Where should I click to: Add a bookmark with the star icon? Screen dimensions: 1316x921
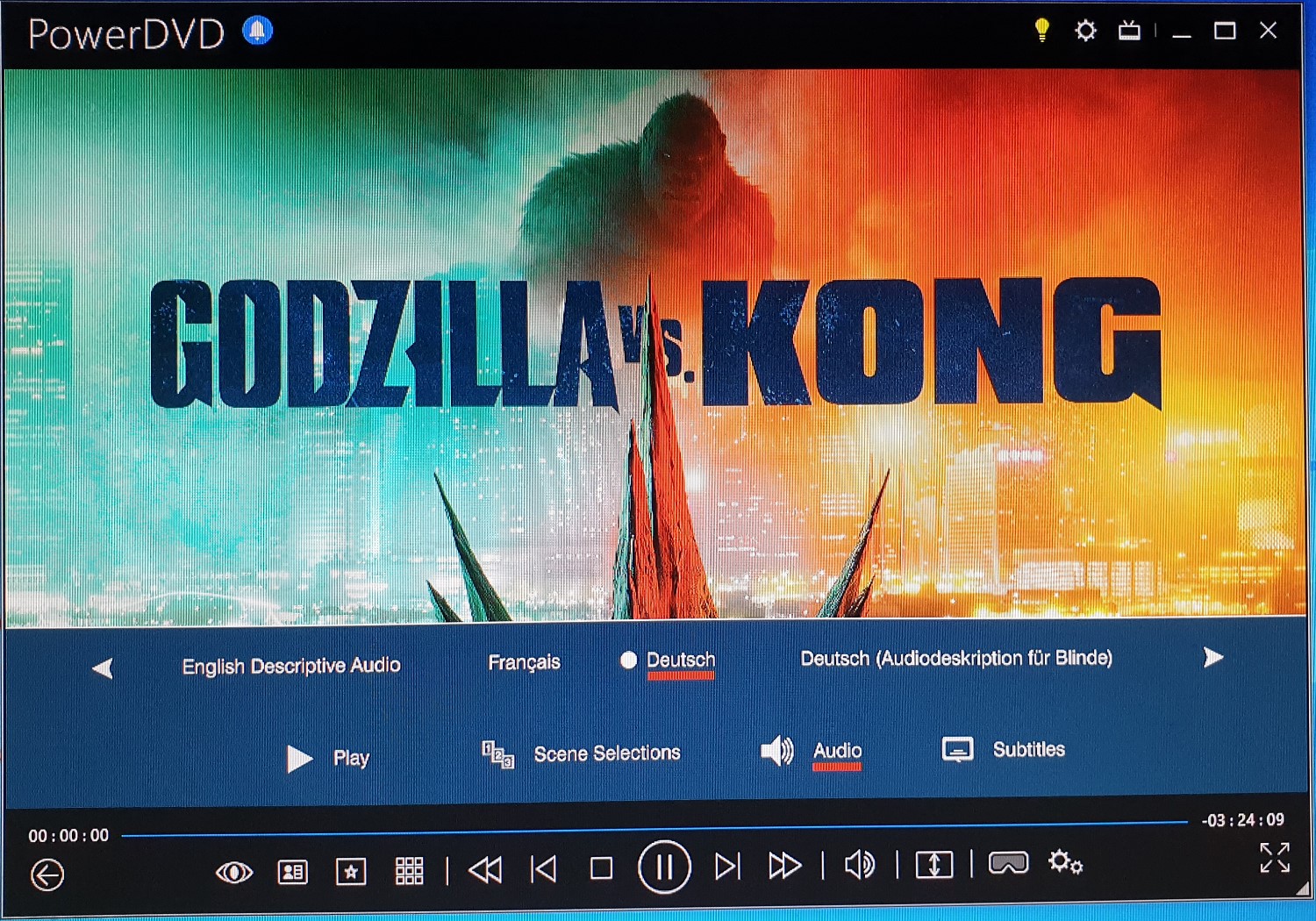(351, 872)
